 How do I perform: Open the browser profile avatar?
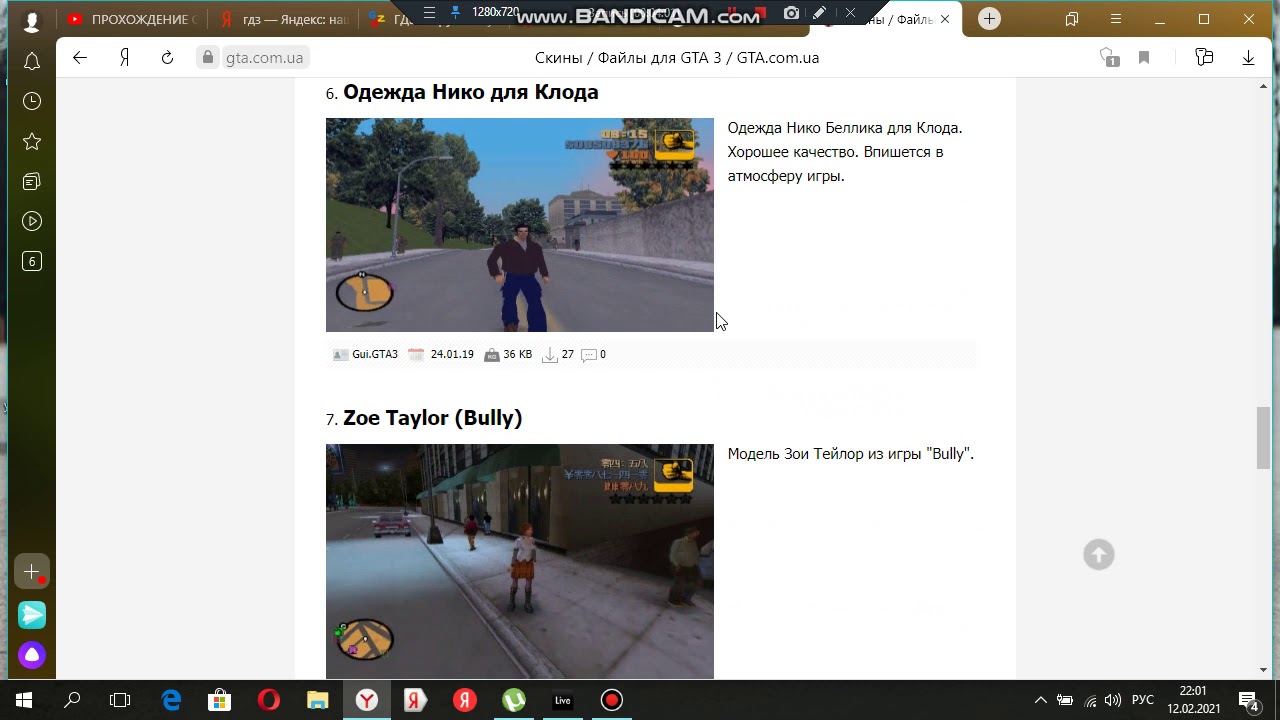[31, 20]
